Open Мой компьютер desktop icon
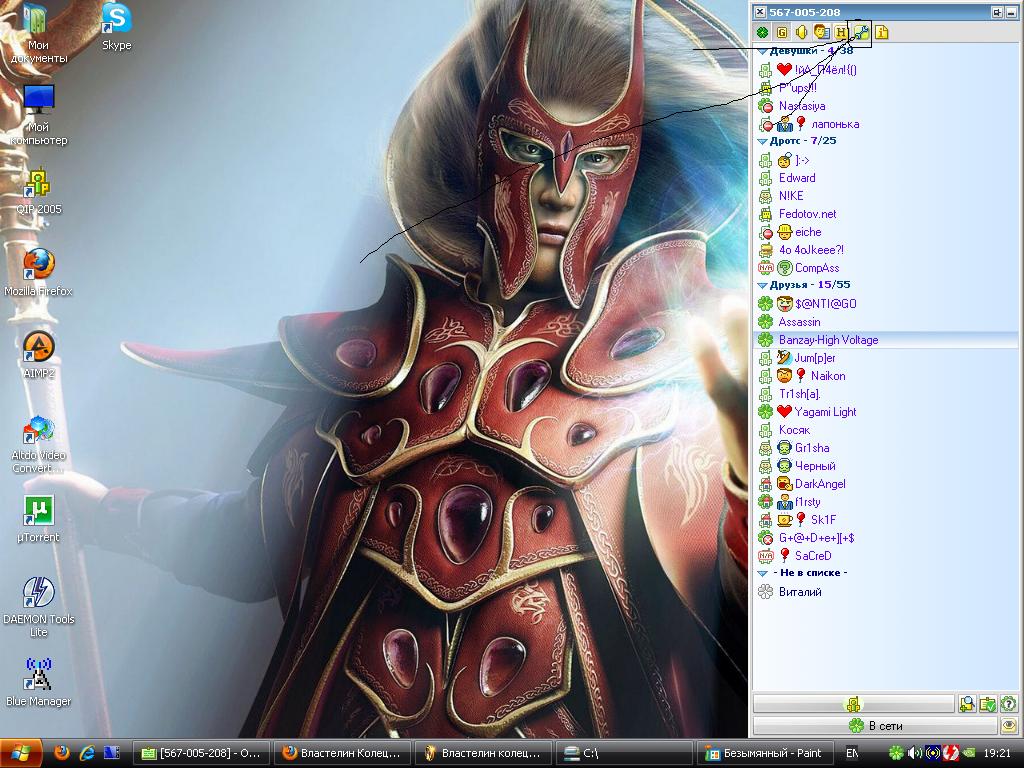This screenshot has height=768, width=1024. tap(39, 115)
